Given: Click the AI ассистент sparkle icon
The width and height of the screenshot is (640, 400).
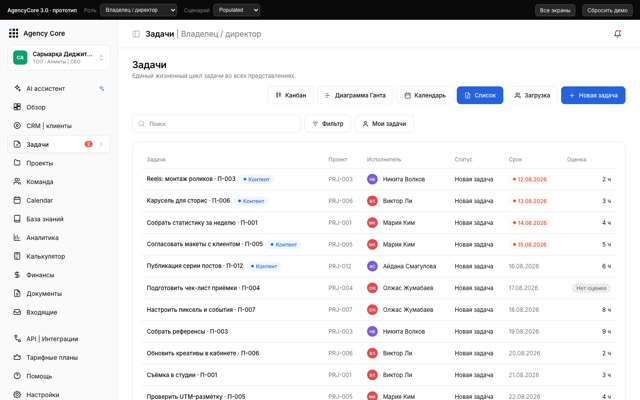Looking at the screenshot, I should (x=17, y=88).
